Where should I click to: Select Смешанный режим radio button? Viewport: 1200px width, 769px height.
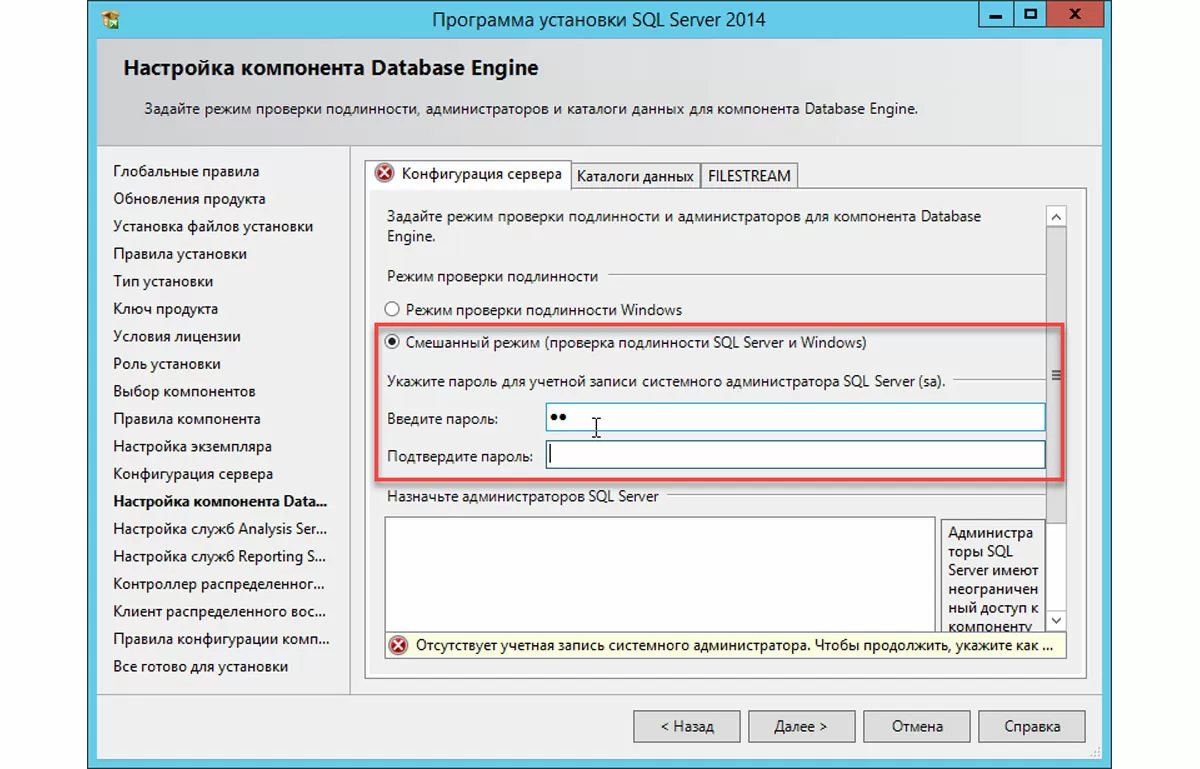[392, 342]
